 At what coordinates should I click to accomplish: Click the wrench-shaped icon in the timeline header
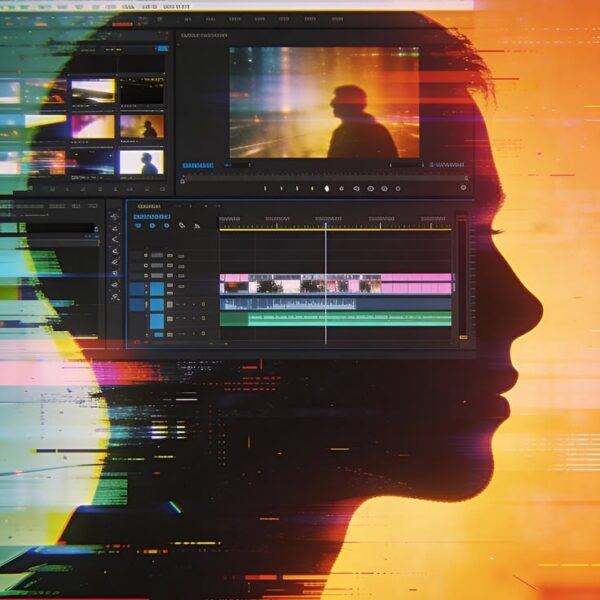[182, 226]
